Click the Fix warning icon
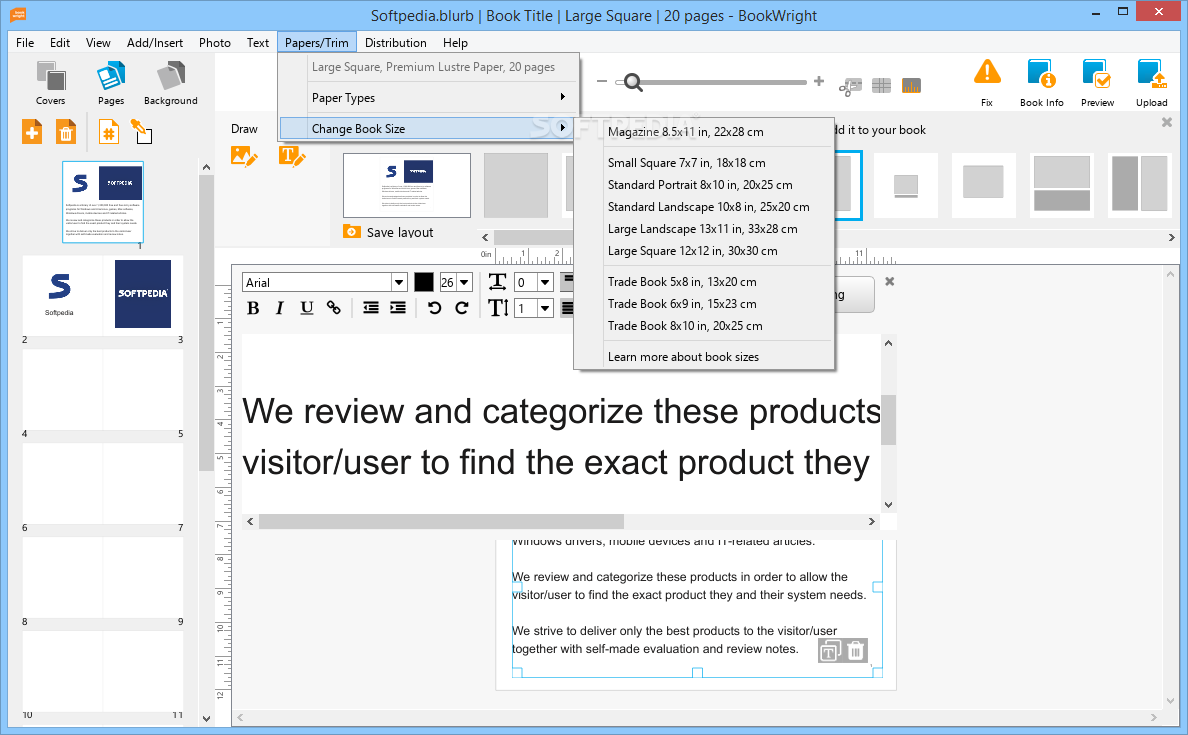 coord(987,83)
